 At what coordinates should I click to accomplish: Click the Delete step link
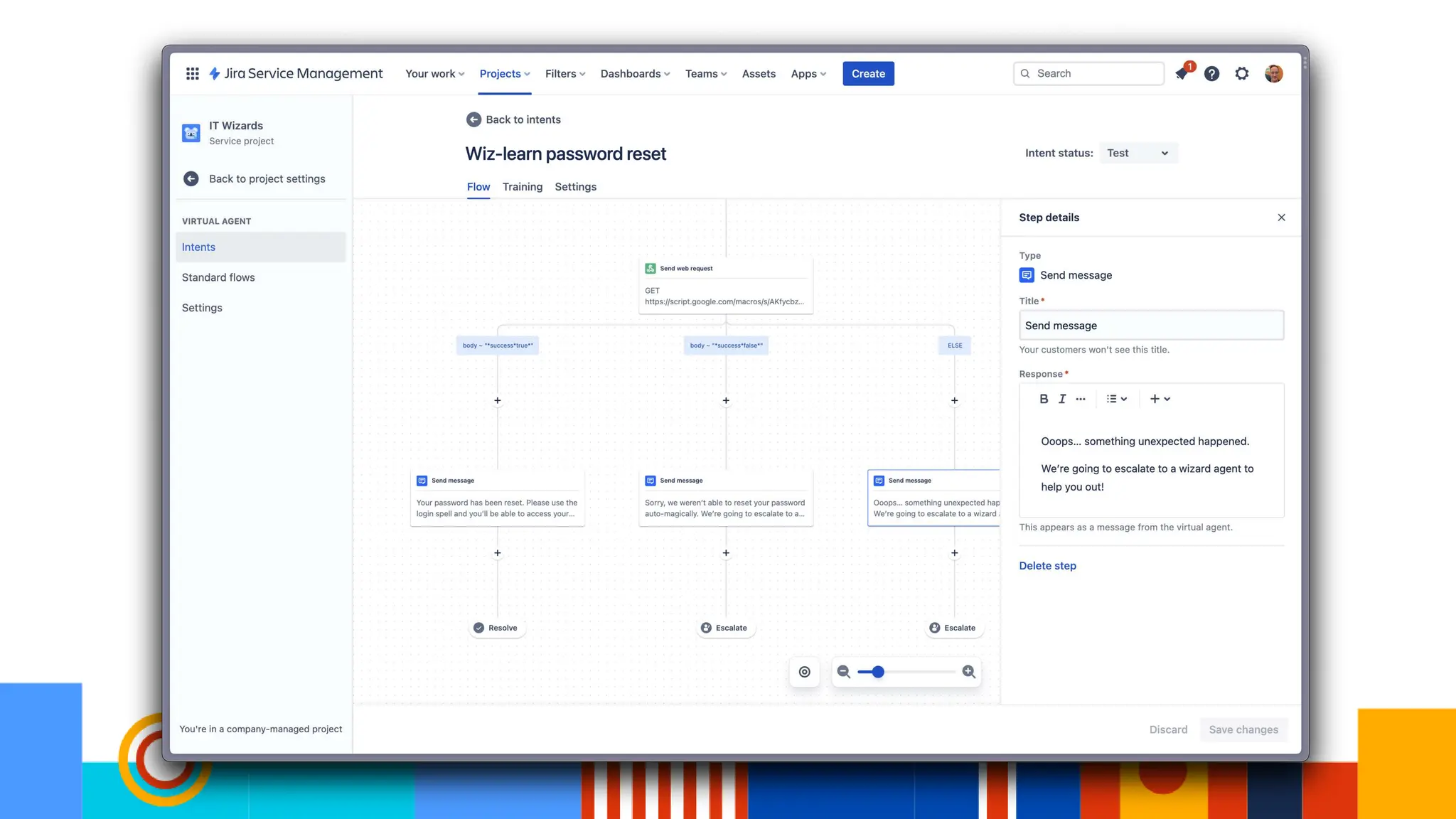1047,566
